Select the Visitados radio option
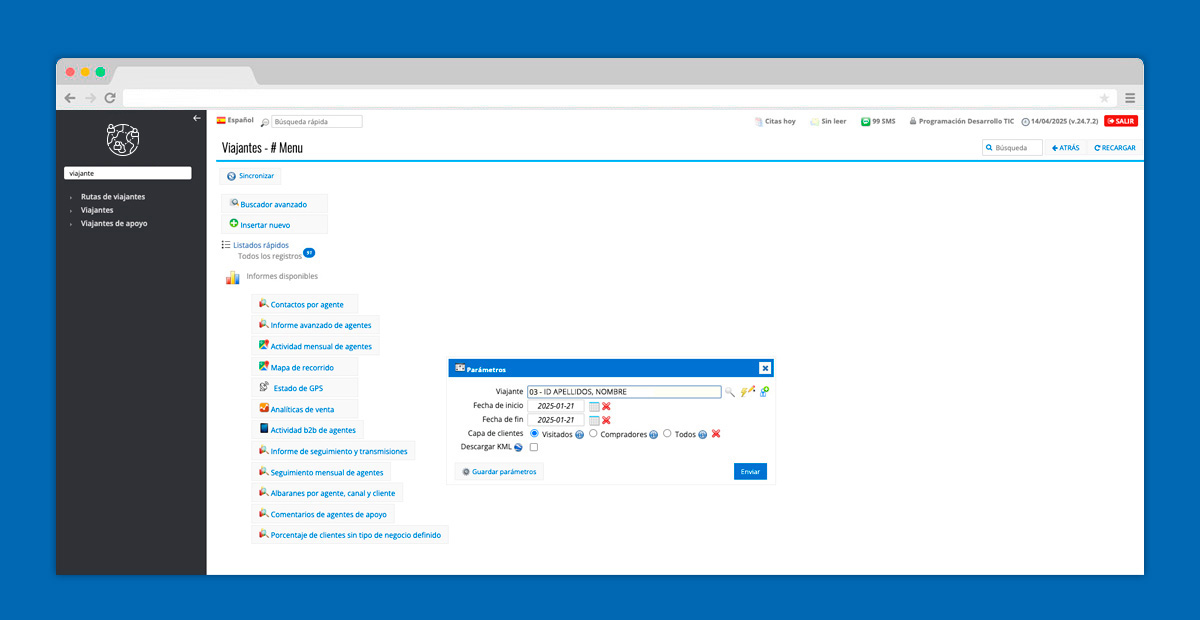Viewport: 1200px width, 620px height. 535,434
